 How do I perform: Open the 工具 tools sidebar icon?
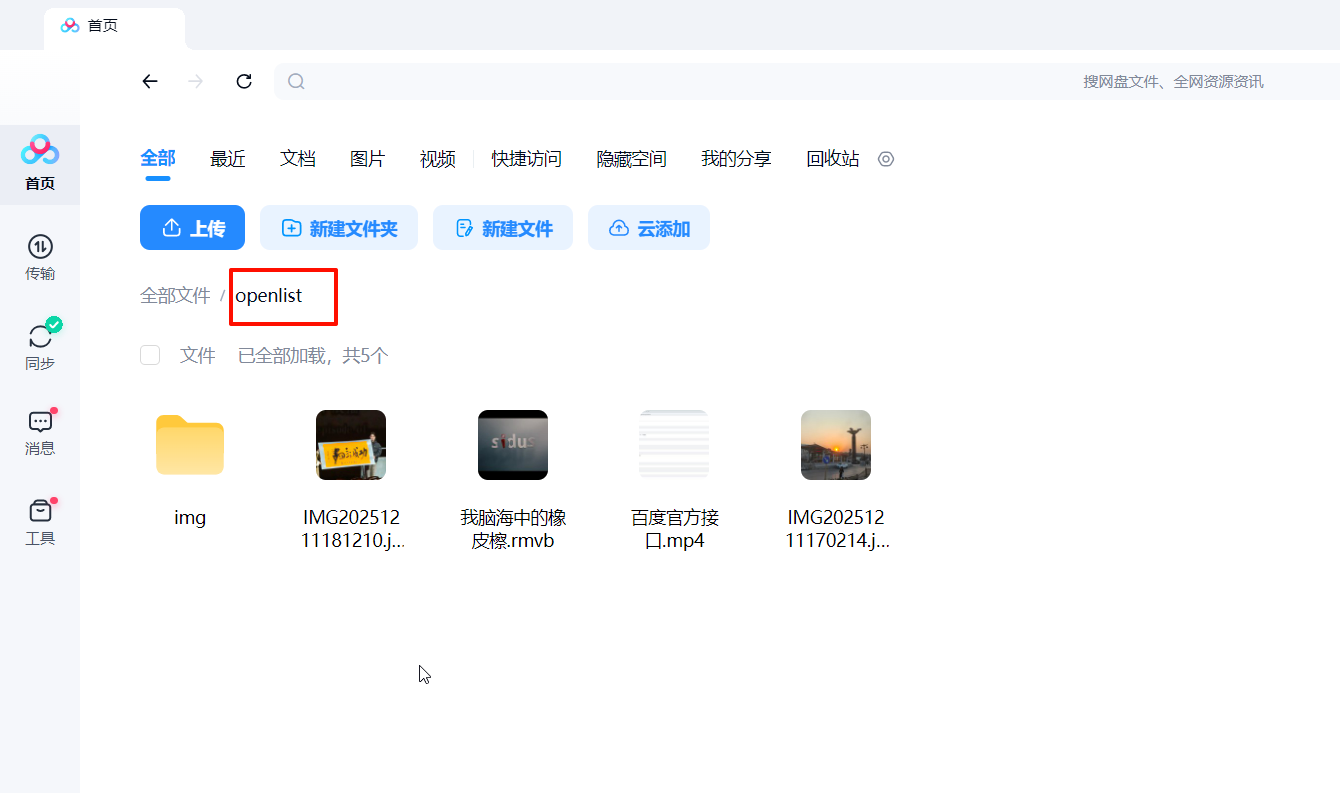(x=40, y=522)
